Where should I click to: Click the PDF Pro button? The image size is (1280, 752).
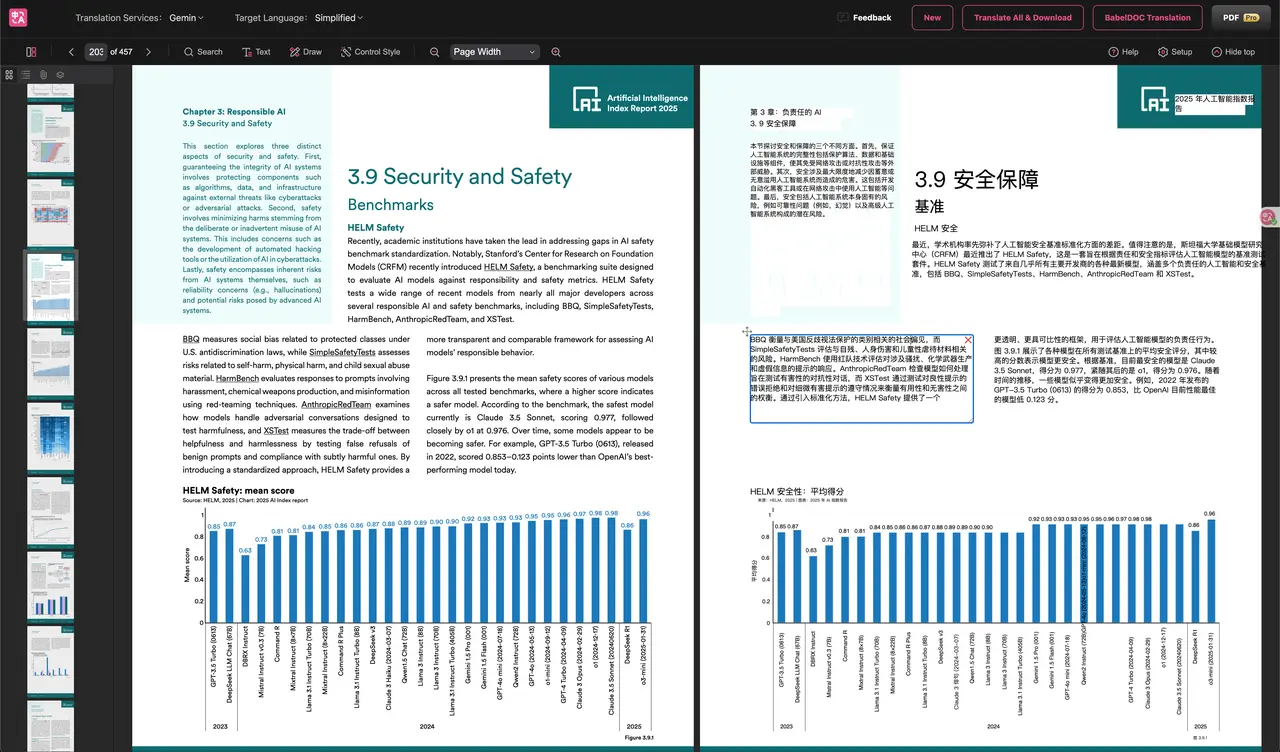(x=1241, y=18)
